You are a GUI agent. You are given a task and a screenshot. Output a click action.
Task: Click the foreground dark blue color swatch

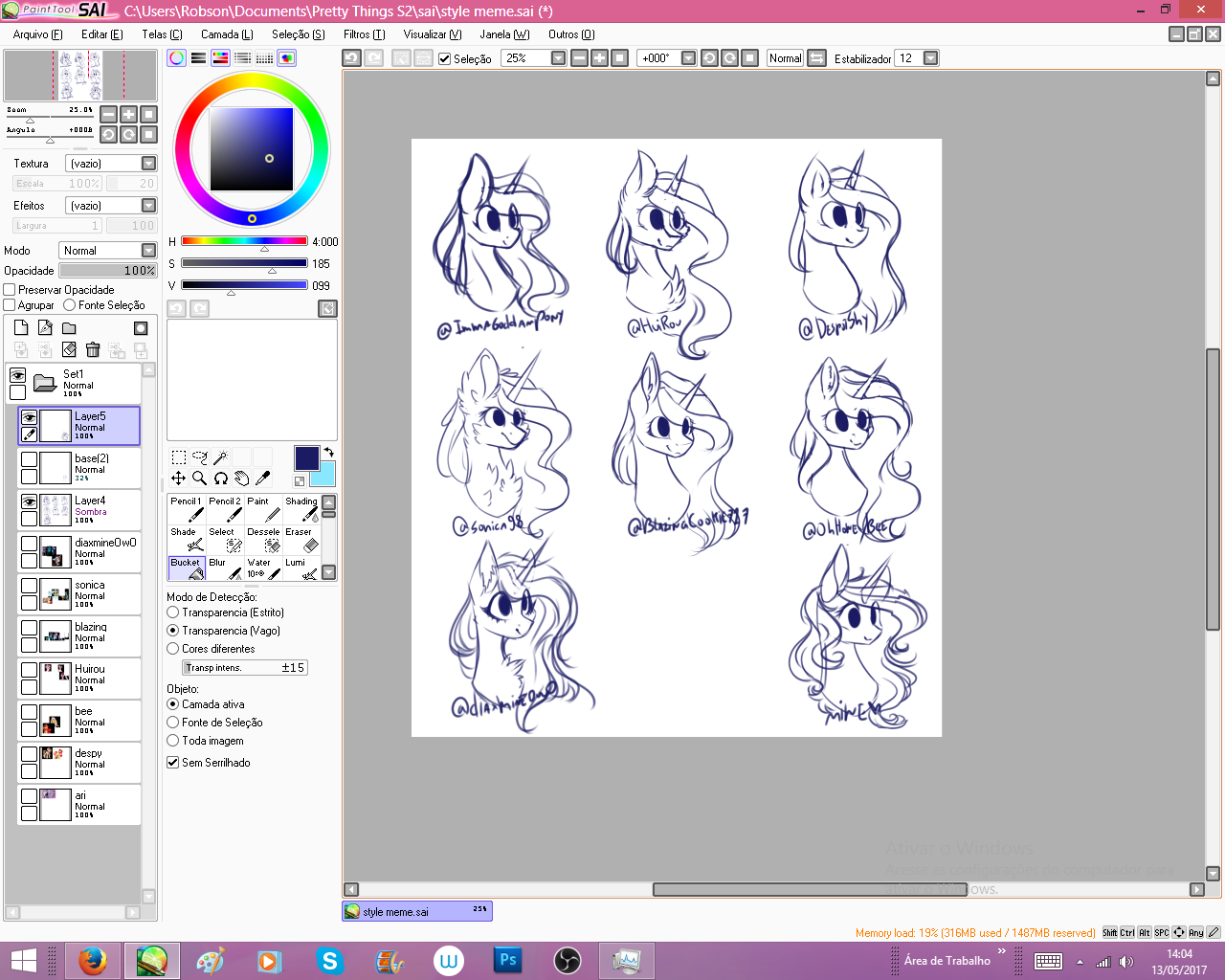(306, 457)
